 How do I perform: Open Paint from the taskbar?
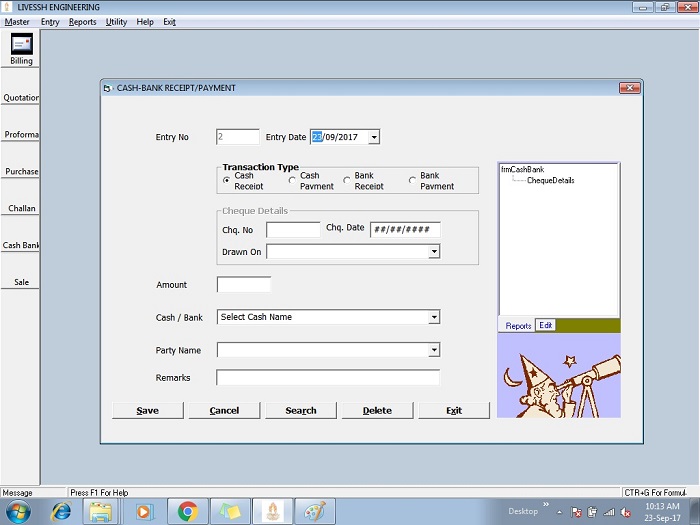pyautogui.click(x=315, y=511)
